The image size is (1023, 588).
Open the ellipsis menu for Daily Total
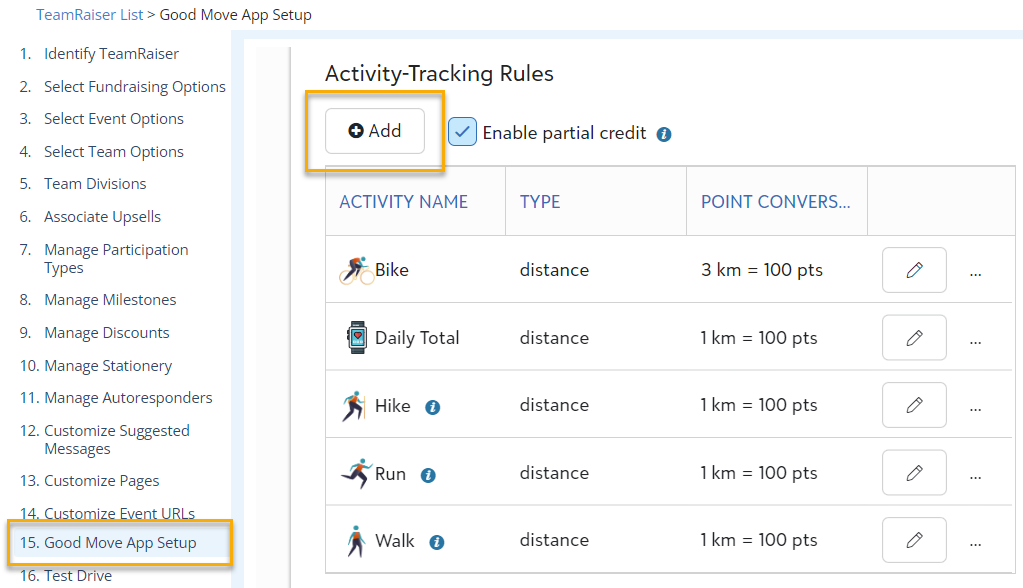click(975, 341)
